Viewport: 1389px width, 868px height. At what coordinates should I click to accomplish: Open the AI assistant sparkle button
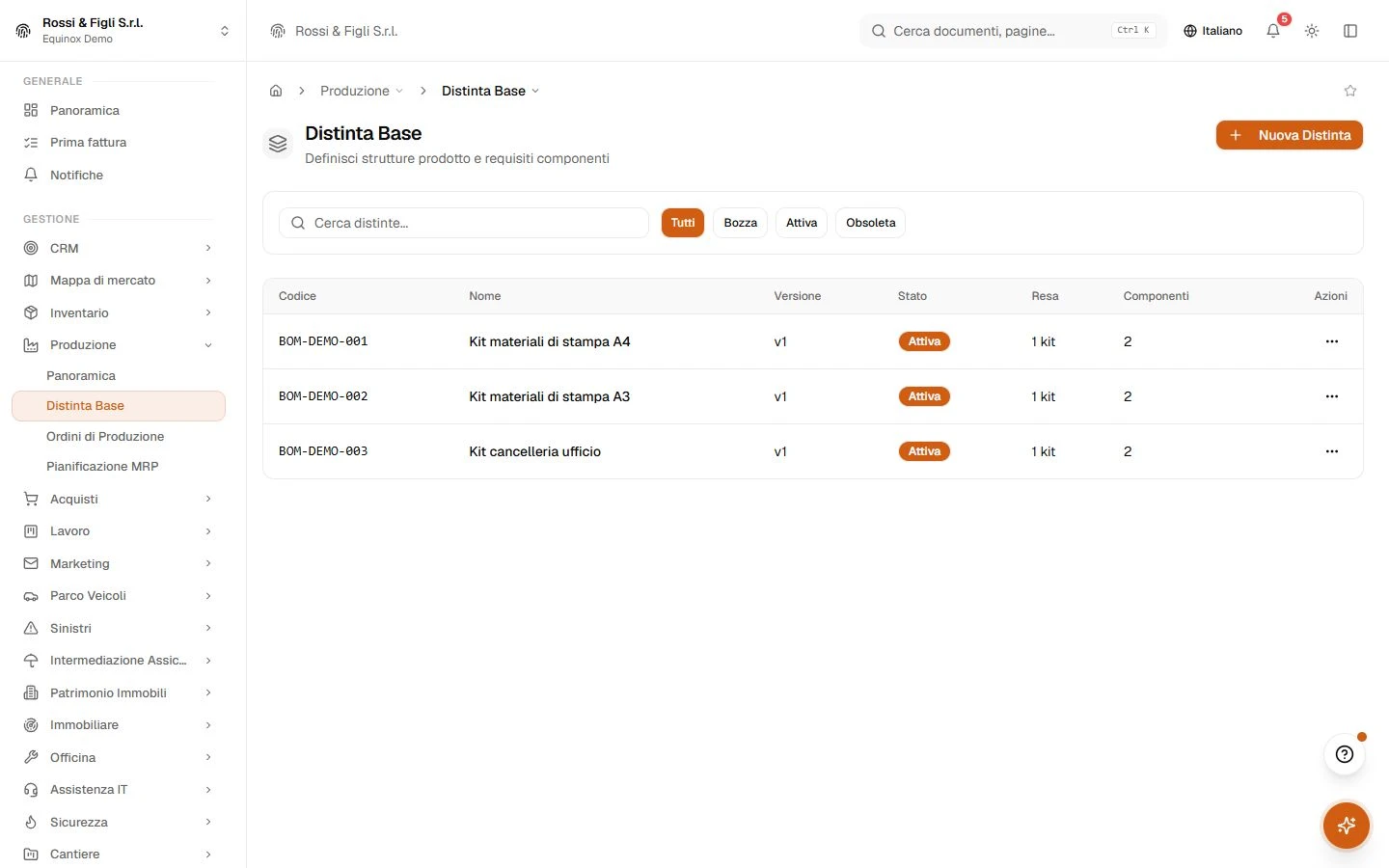click(1347, 826)
